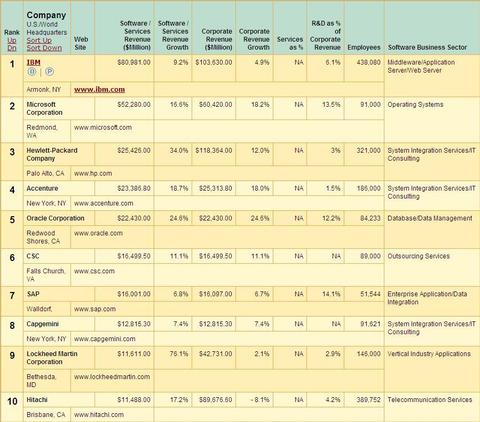
Task: Select the Software Business Sector header
Action: [427, 47]
